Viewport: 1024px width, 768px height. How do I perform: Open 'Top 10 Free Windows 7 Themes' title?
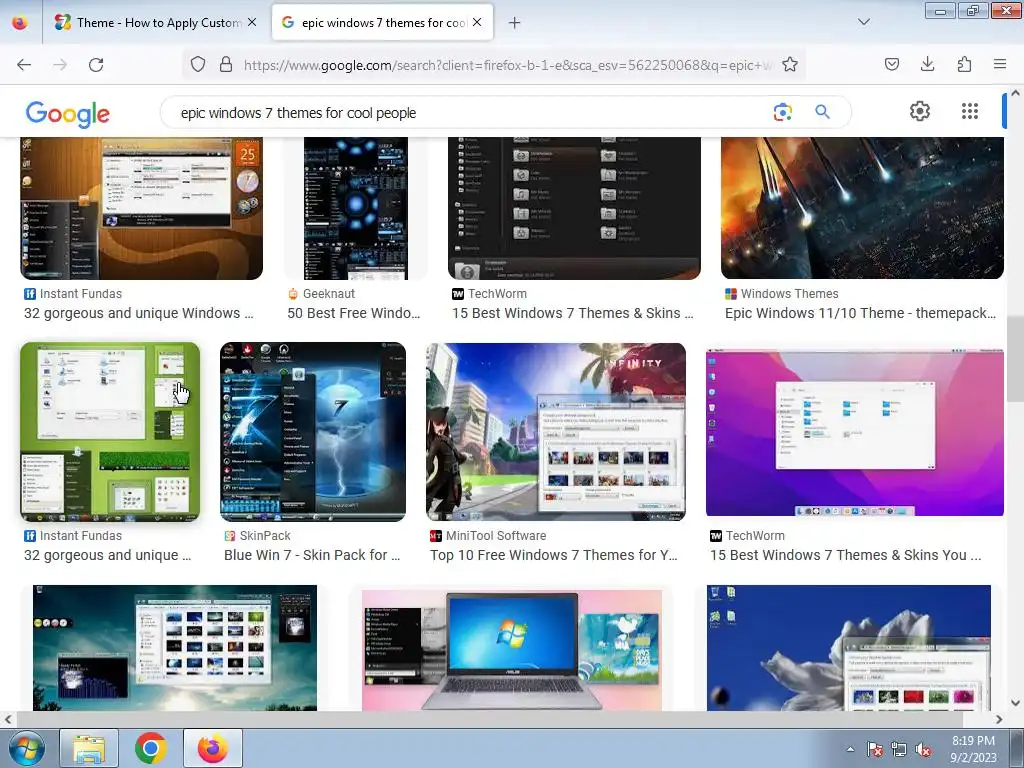pyautogui.click(x=554, y=555)
